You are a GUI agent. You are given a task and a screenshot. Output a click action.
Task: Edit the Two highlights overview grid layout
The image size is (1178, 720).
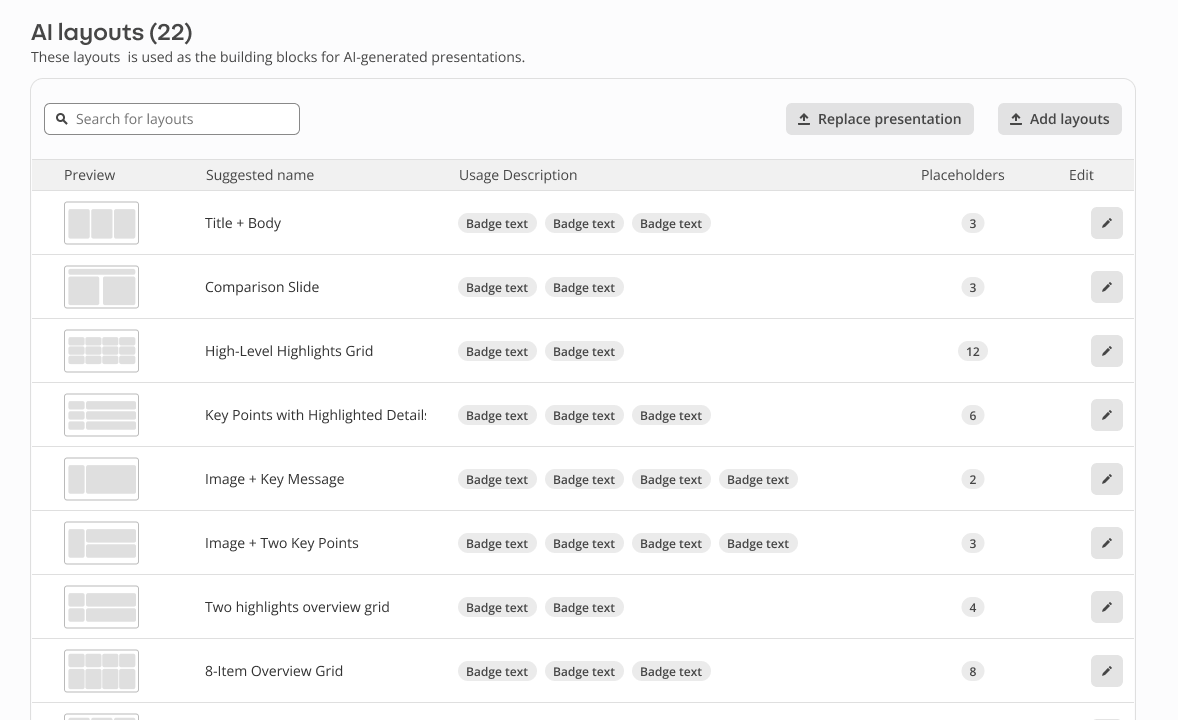point(1107,607)
